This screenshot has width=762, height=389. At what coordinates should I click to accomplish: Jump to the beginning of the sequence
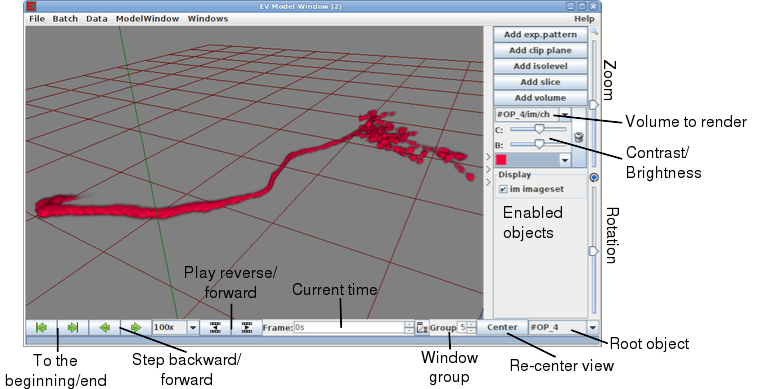(x=42, y=328)
